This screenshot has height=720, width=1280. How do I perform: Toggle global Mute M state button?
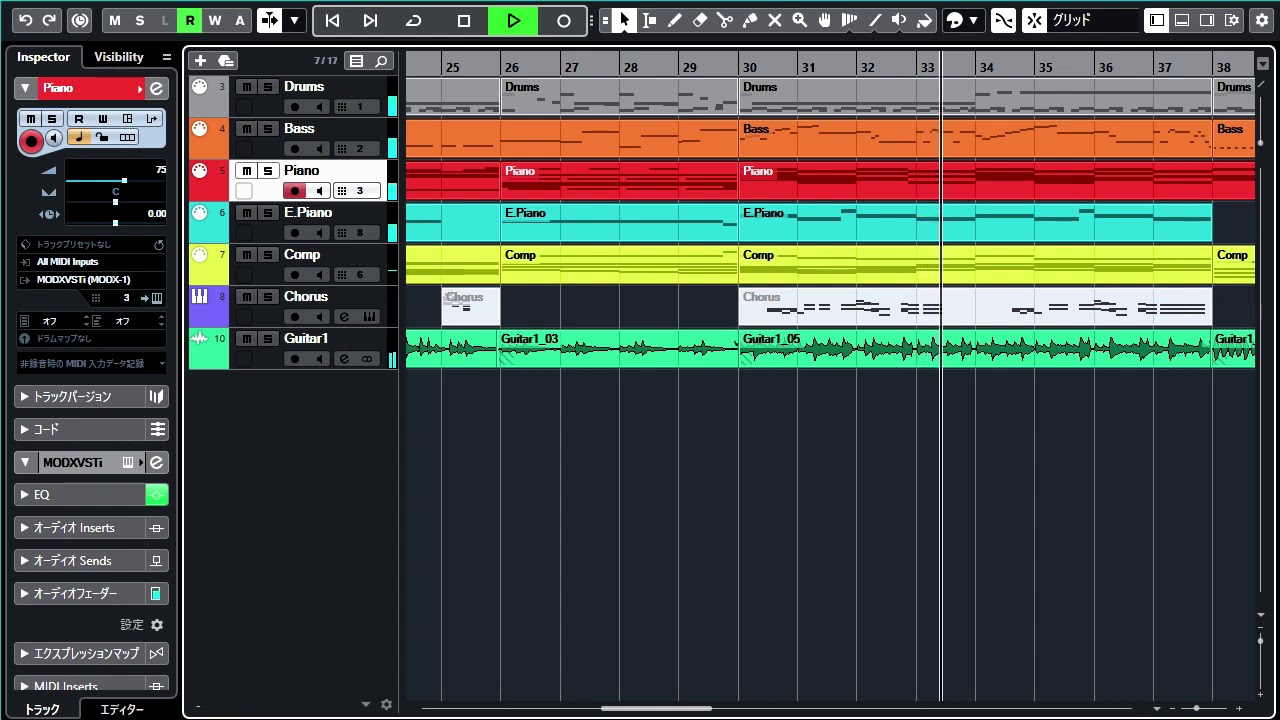coord(115,20)
